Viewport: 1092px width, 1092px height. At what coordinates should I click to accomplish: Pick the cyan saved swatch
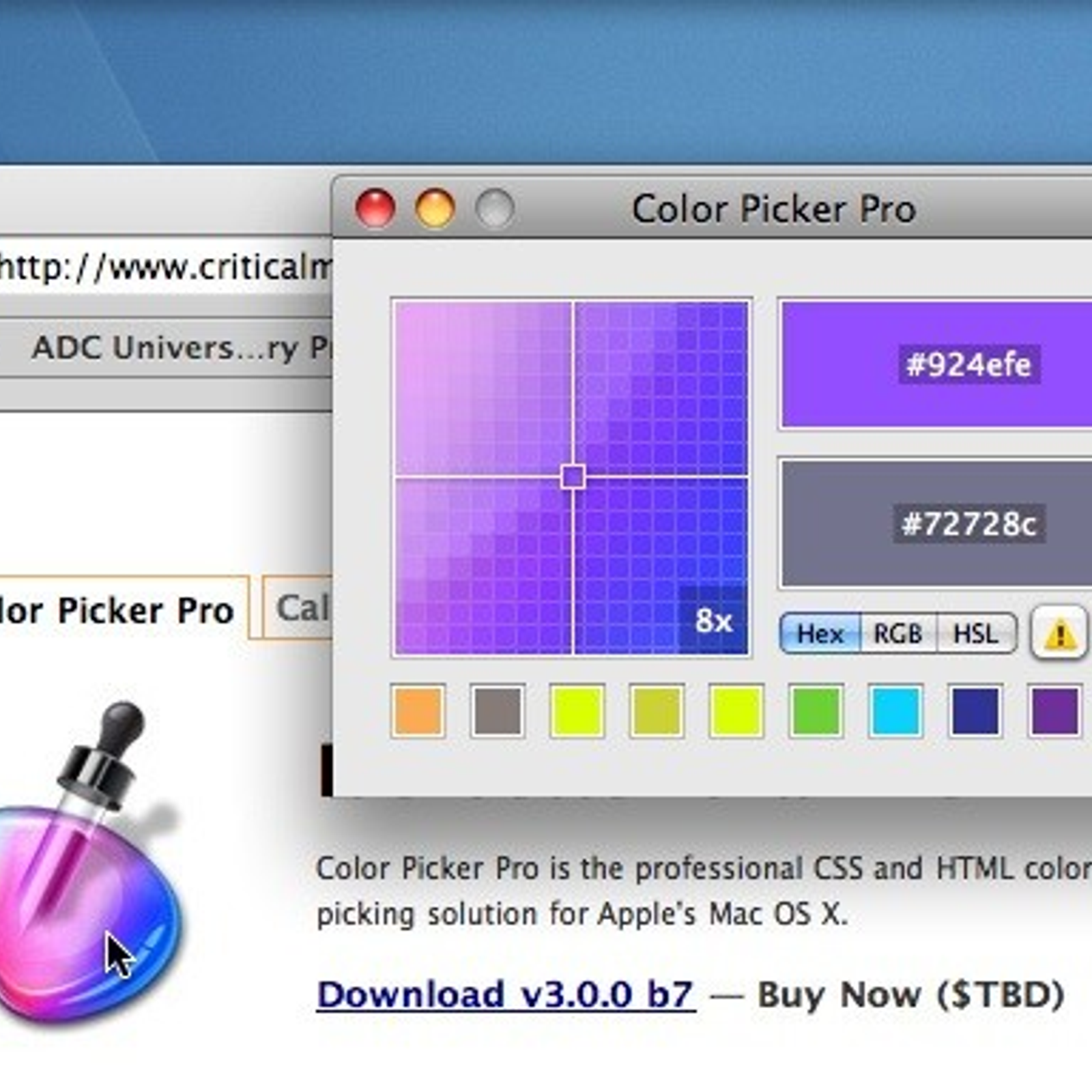[x=895, y=711]
